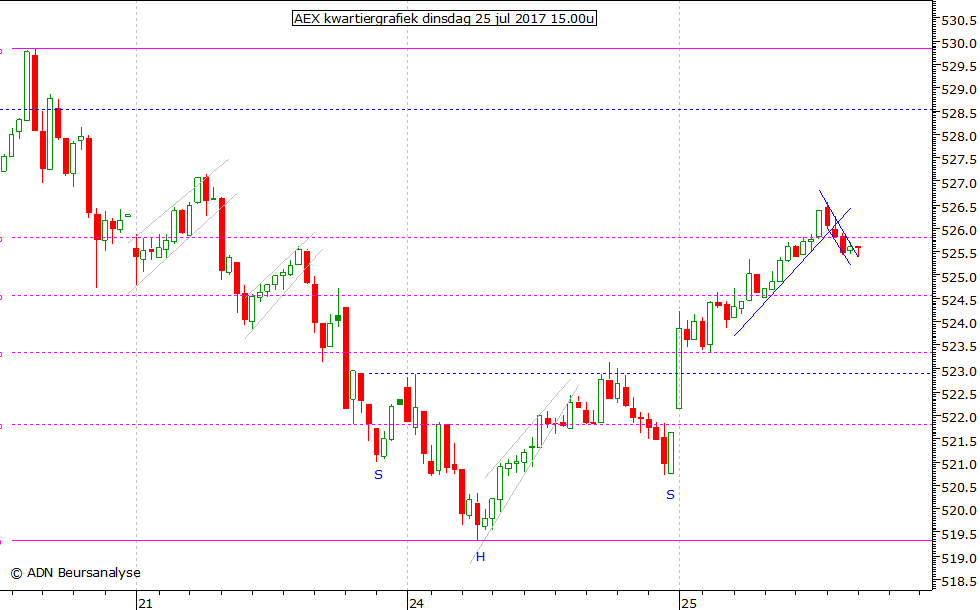Click the 521.5 price axis label
980x610 pixels.
click(x=959, y=442)
